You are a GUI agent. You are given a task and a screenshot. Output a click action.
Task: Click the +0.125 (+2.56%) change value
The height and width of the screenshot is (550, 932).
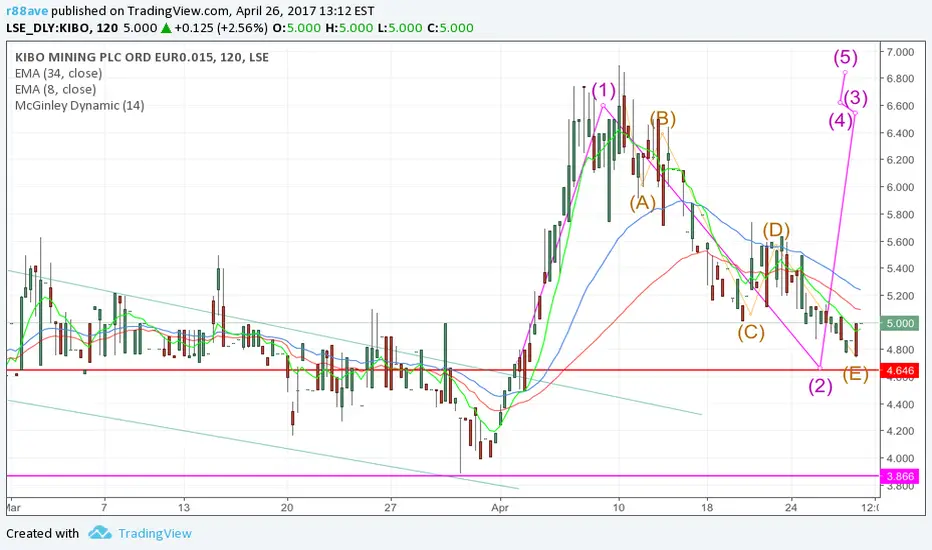221,28
